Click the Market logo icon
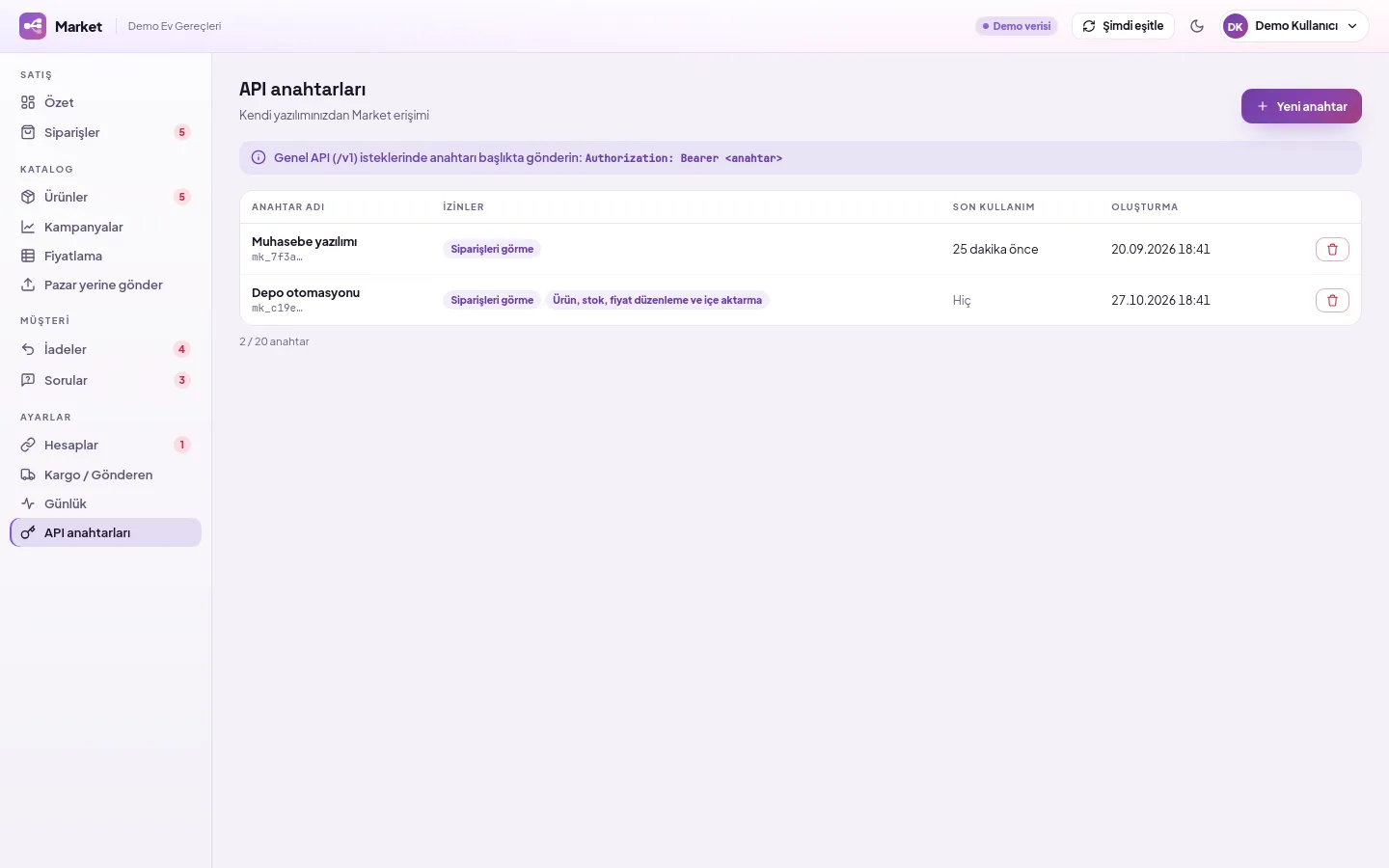This screenshot has height=868, width=1389. click(x=33, y=26)
